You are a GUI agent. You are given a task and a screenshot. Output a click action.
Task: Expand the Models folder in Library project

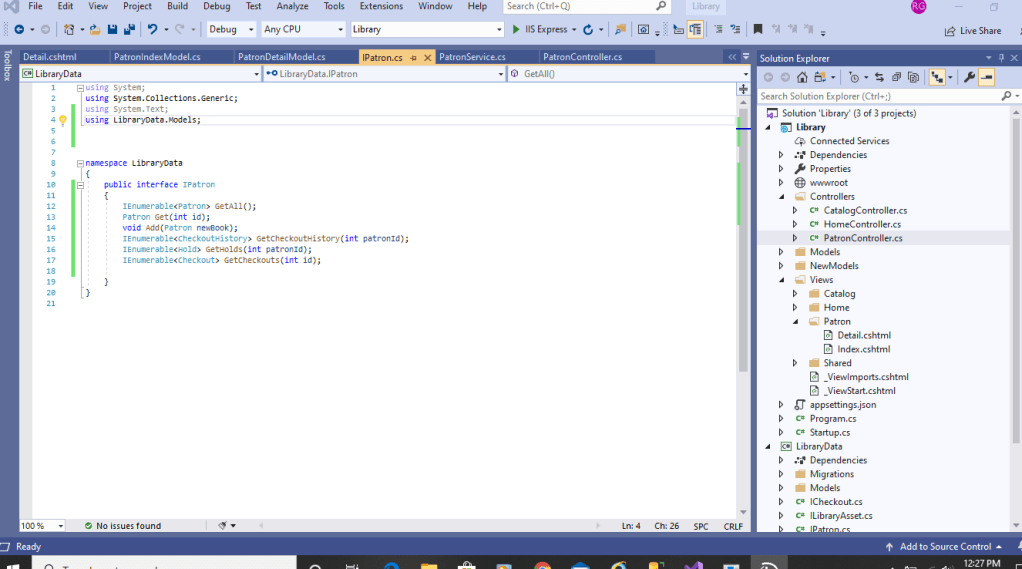(x=782, y=252)
